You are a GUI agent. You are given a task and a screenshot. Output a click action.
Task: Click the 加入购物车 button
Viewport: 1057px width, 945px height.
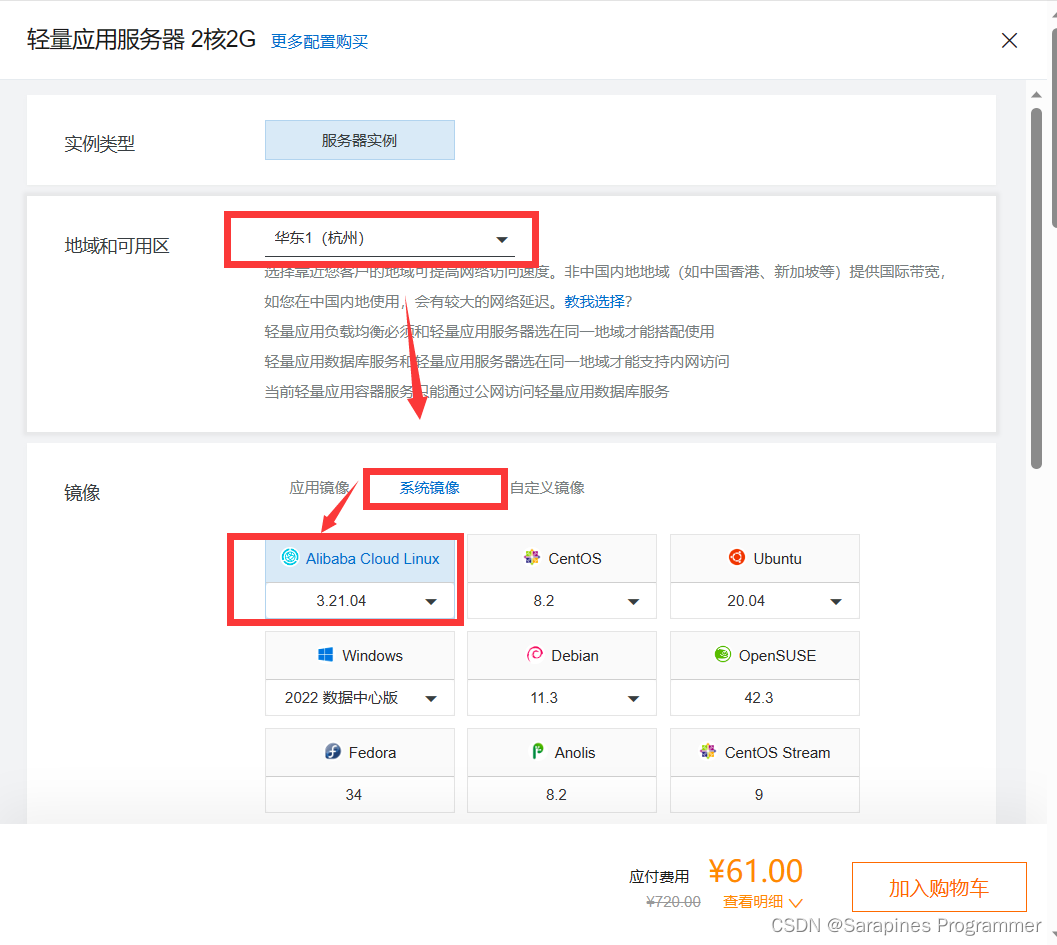point(938,887)
